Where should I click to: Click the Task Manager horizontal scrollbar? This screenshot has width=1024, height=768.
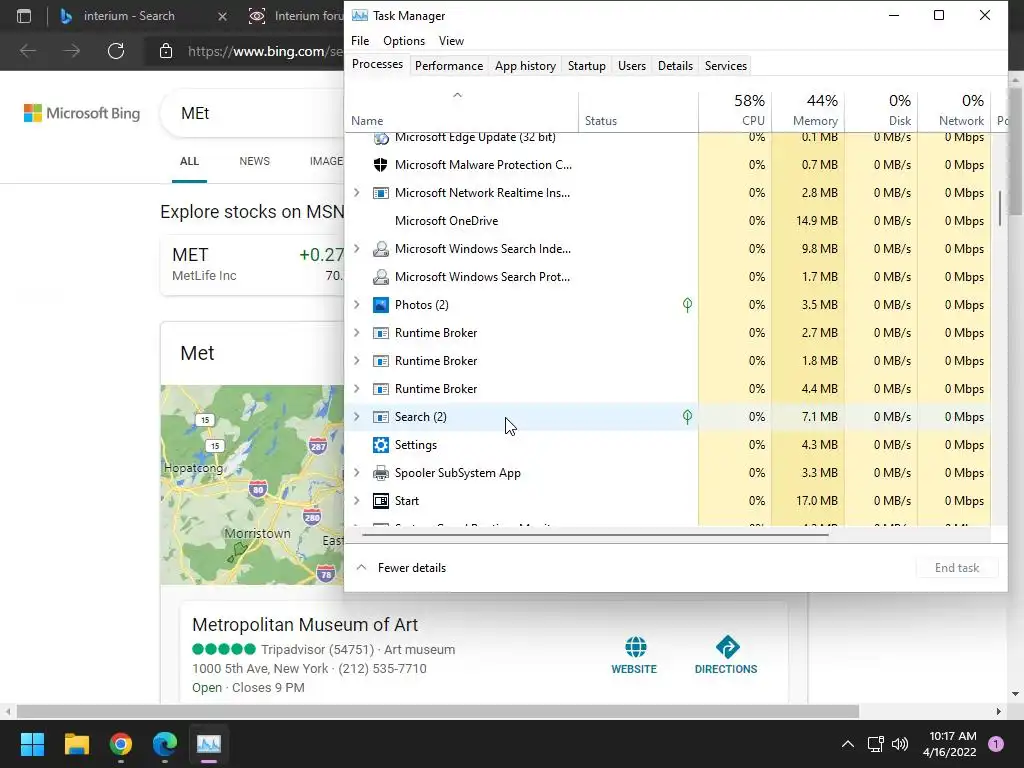(595, 534)
